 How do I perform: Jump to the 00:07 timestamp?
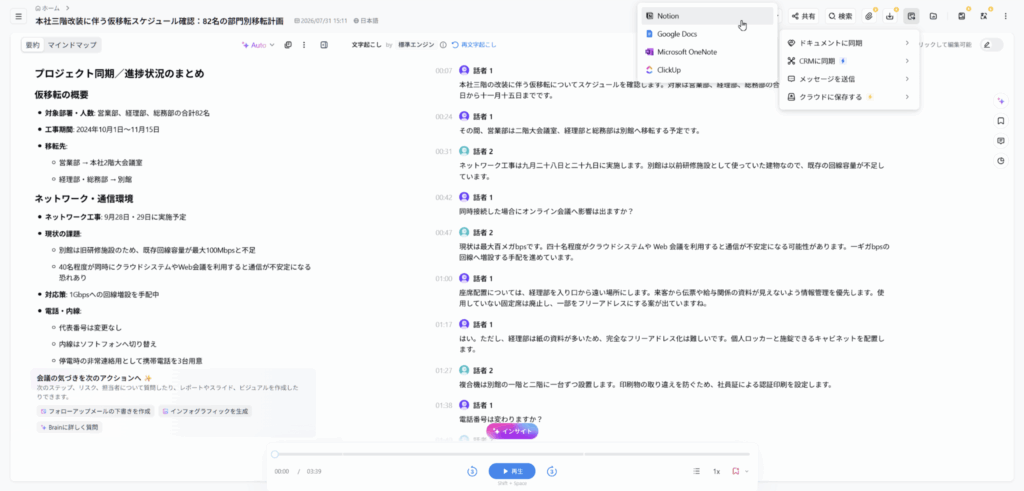pyautogui.click(x=444, y=71)
